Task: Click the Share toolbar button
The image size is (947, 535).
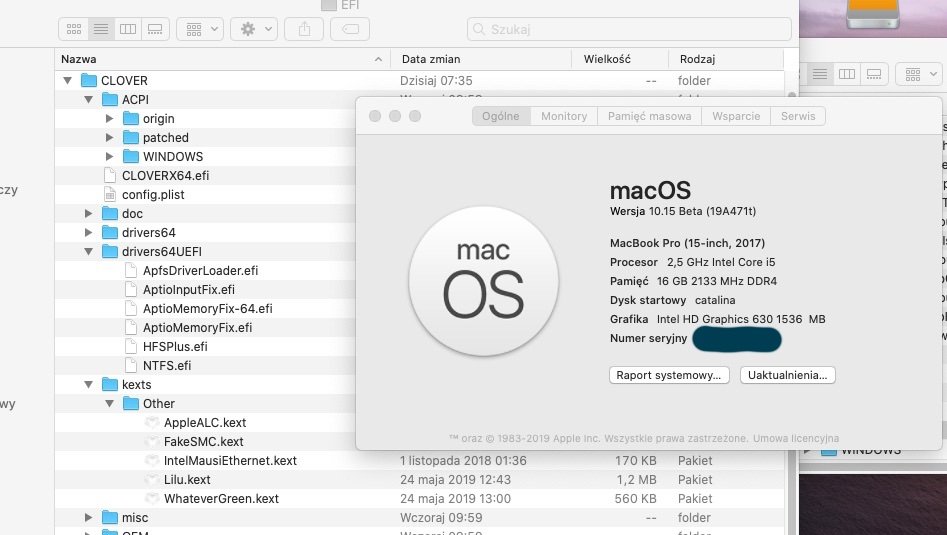Action: click(304, 29)
